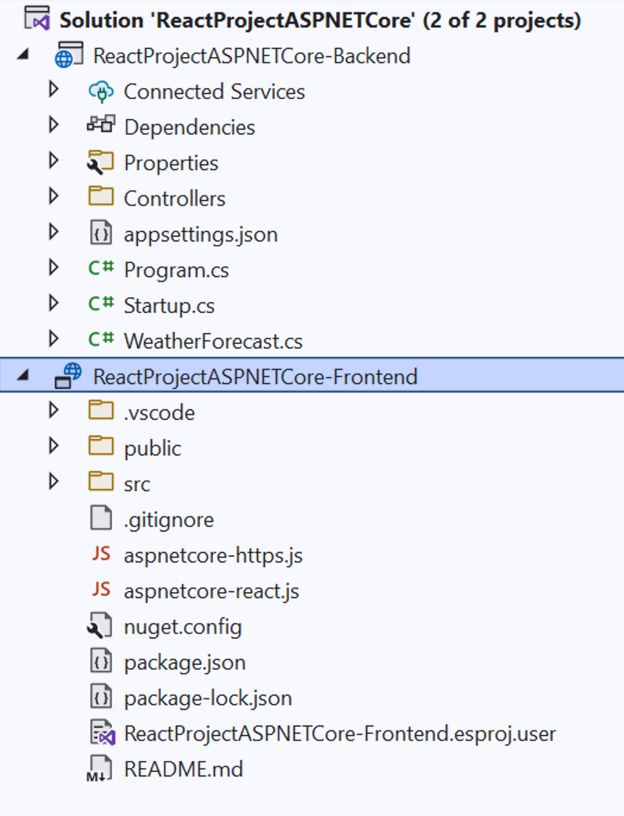Click the appsettings.json braces icon

point(101,233)
